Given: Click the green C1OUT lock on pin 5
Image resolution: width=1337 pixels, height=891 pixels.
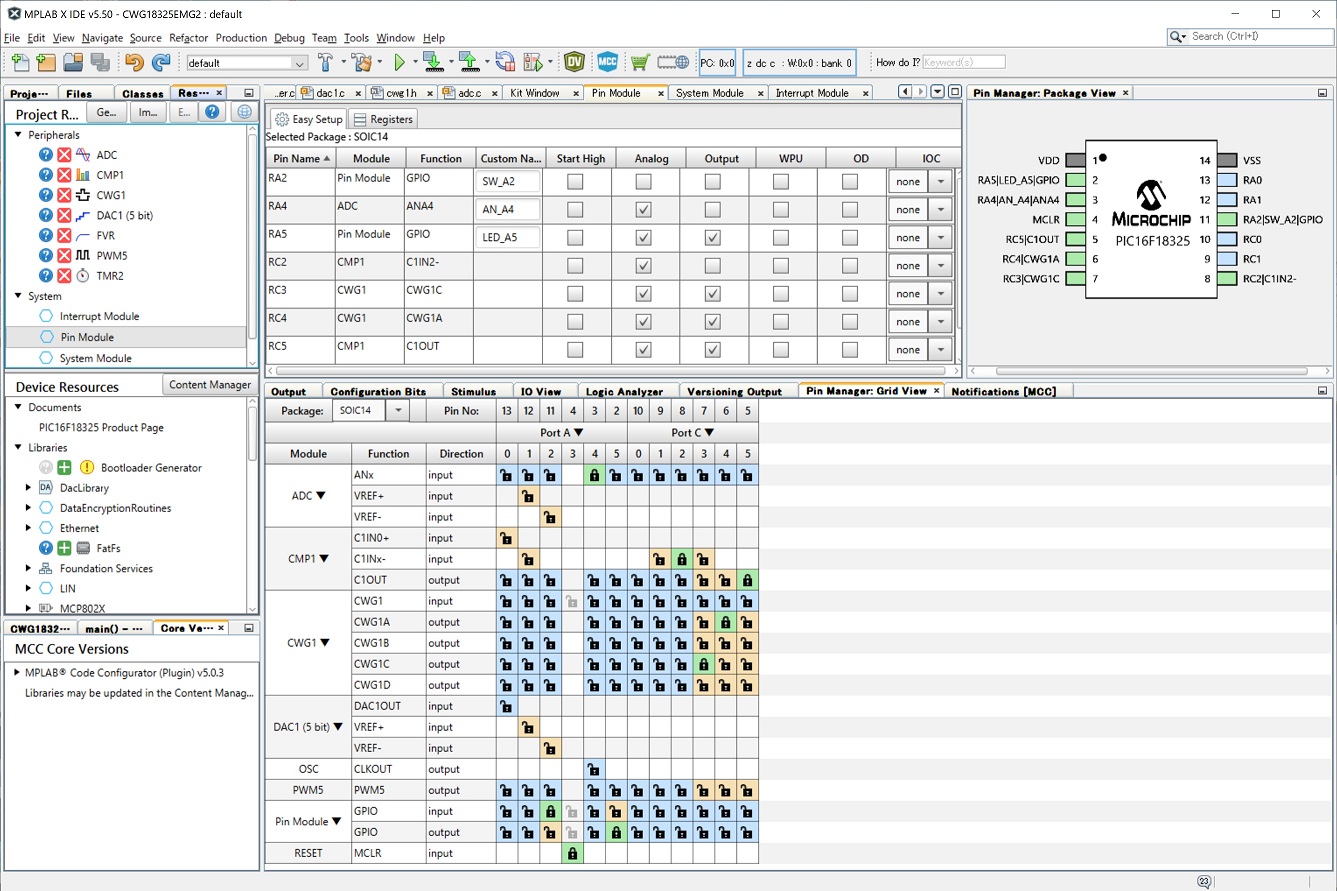Looking at the screenshot, I should [x=747, y=580].
